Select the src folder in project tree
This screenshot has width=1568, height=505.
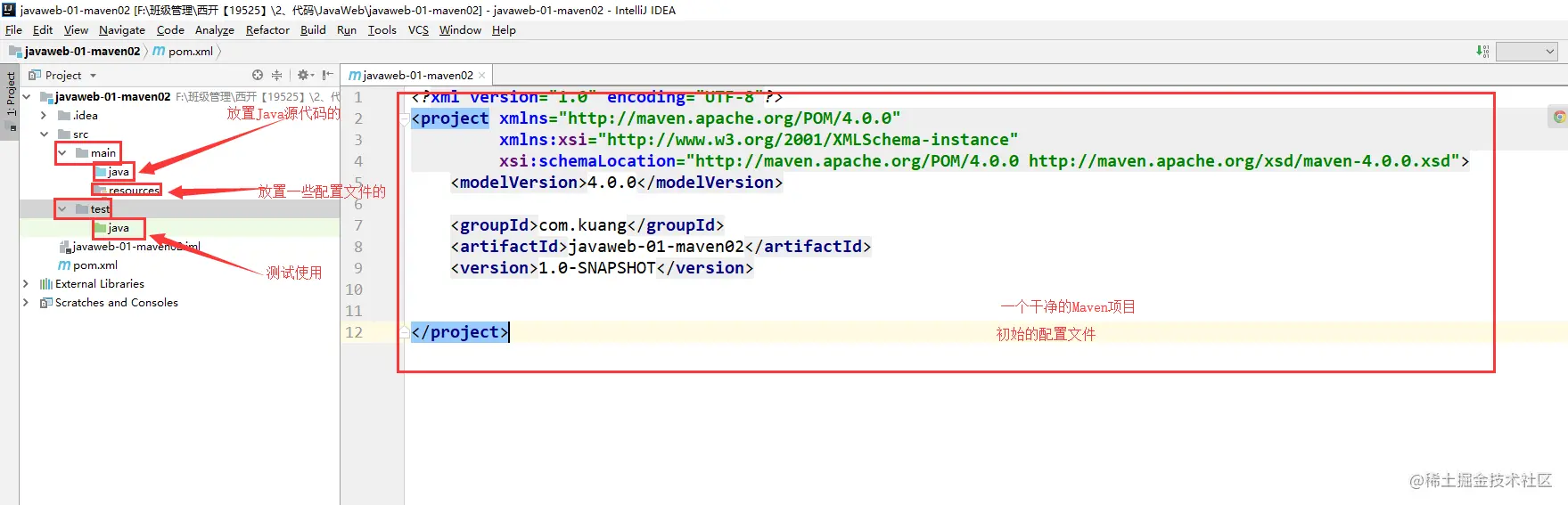tap(73, 134)
